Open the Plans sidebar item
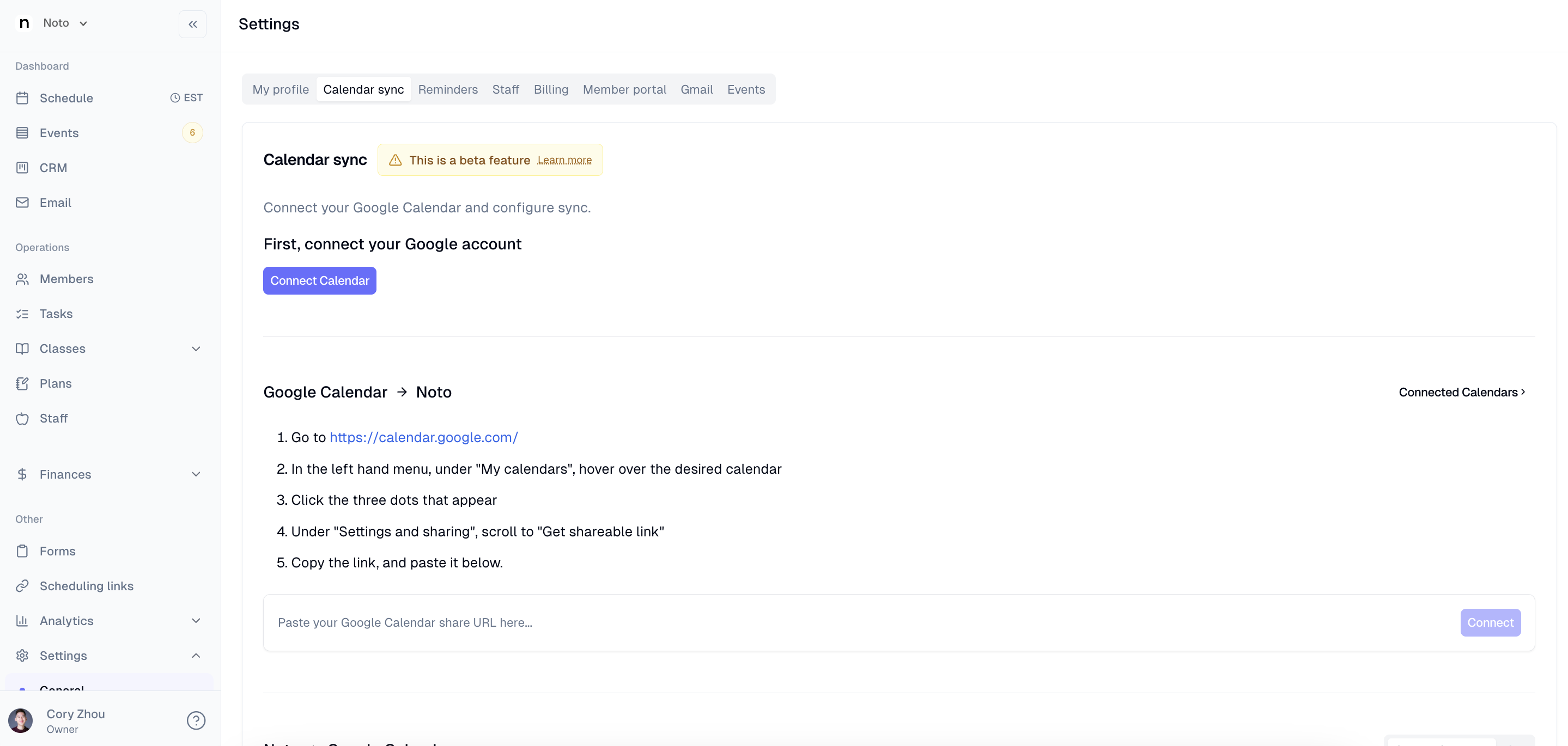 pyautogui.click(x=56, y=383)
